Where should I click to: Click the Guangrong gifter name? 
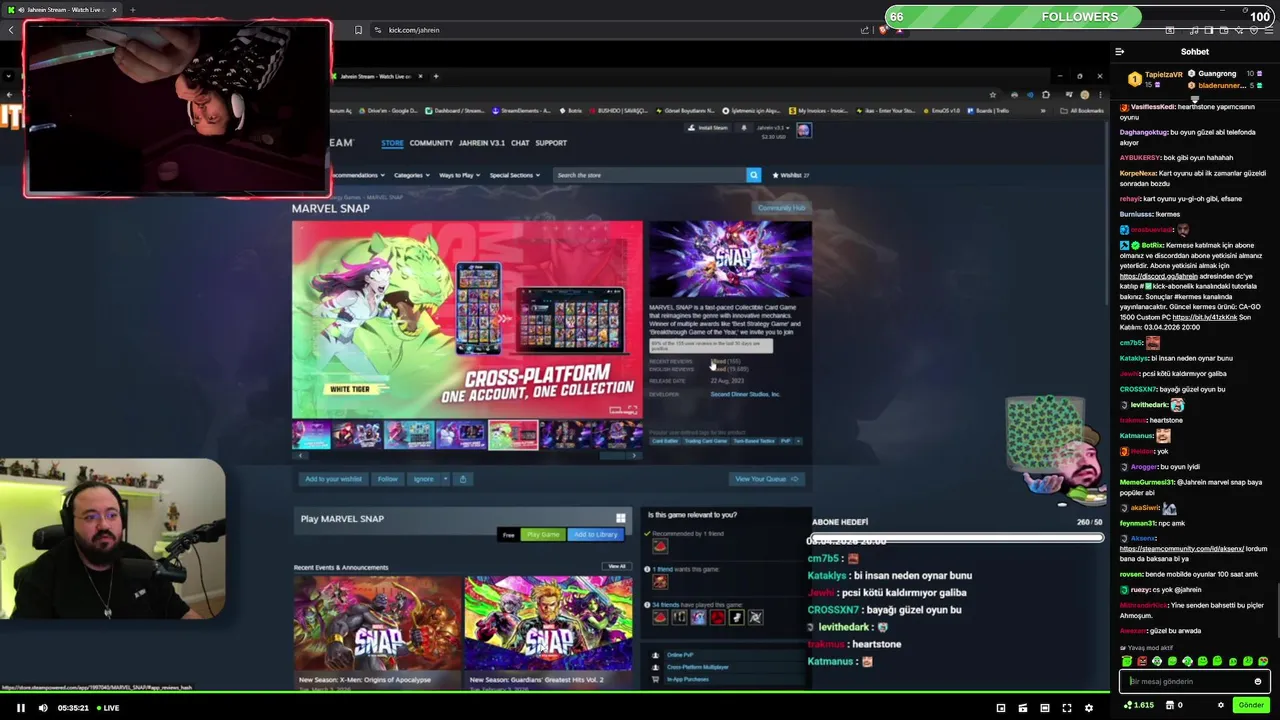pyautogui.click(x=1217, y=74)
